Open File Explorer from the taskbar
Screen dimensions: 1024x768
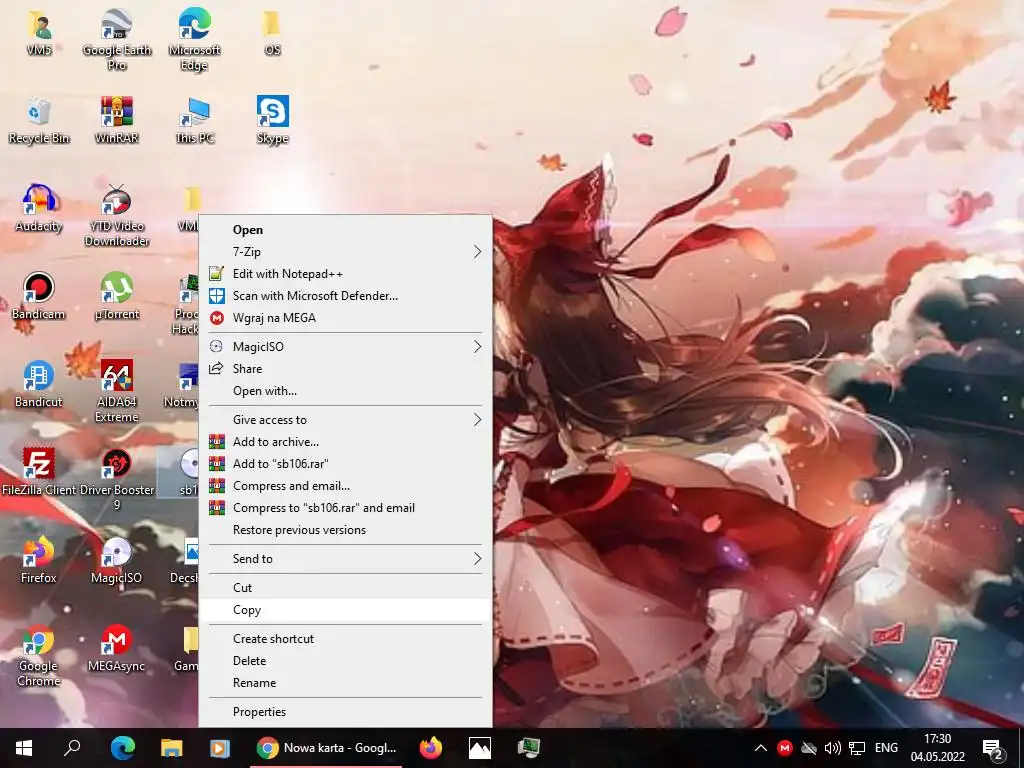[x=171, y=748]
